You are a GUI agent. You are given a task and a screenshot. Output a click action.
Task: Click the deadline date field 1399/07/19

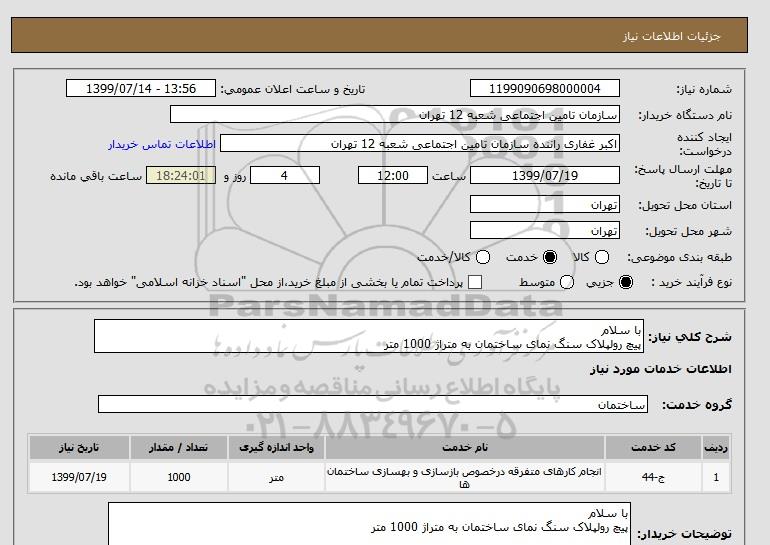tap(545, 175)
